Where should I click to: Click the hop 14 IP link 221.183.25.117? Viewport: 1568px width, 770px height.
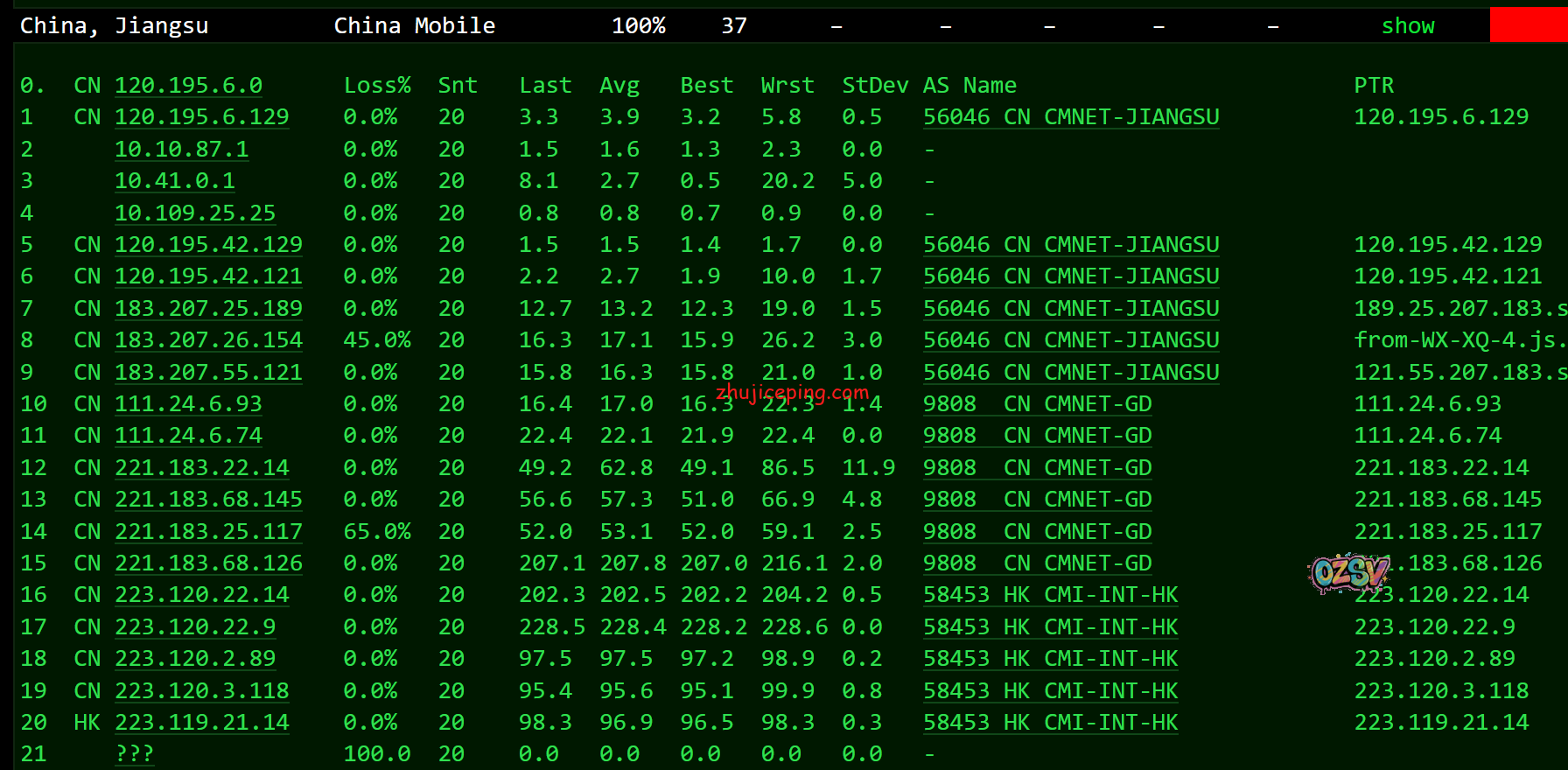[x=208, y=532]
